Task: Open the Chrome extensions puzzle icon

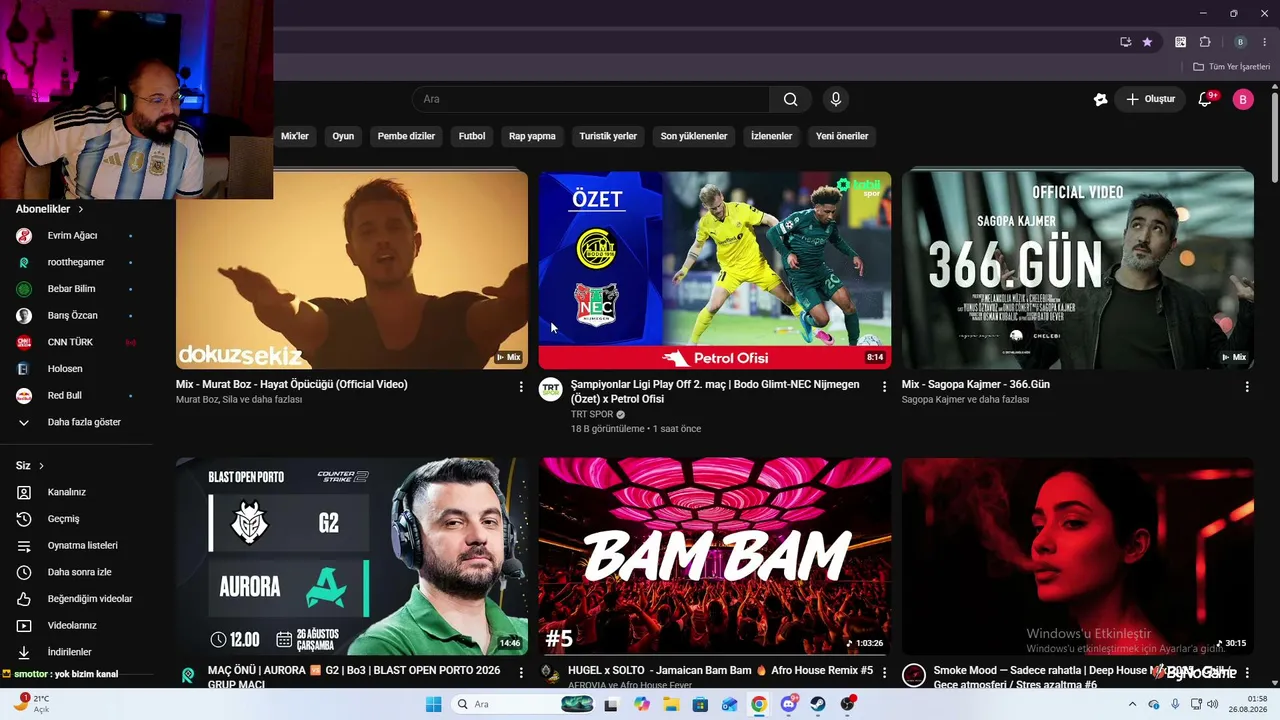Action: [x=1205, y=42]
